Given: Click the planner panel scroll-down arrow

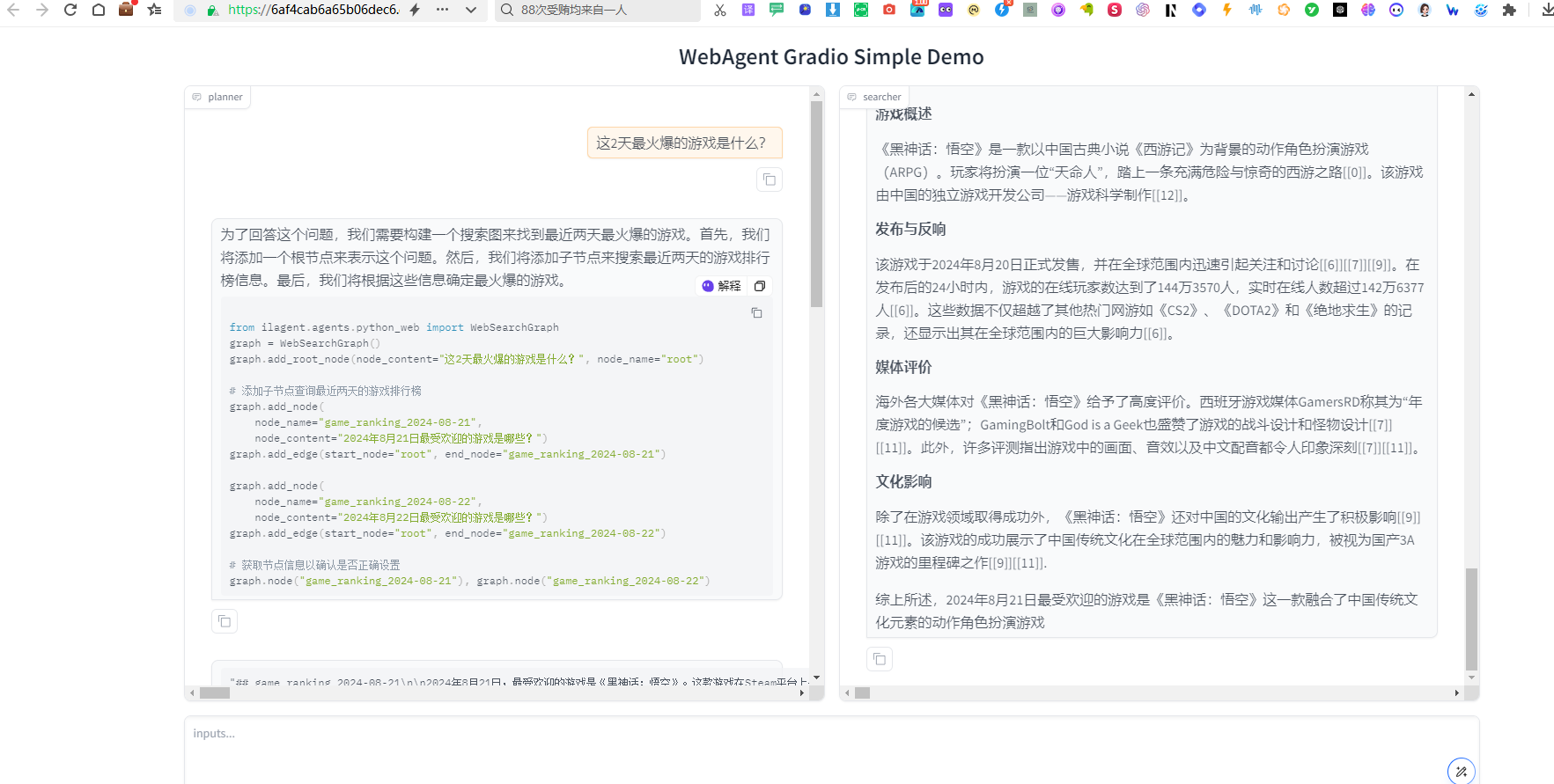Looking at the screenshot, I should point(817,678).
